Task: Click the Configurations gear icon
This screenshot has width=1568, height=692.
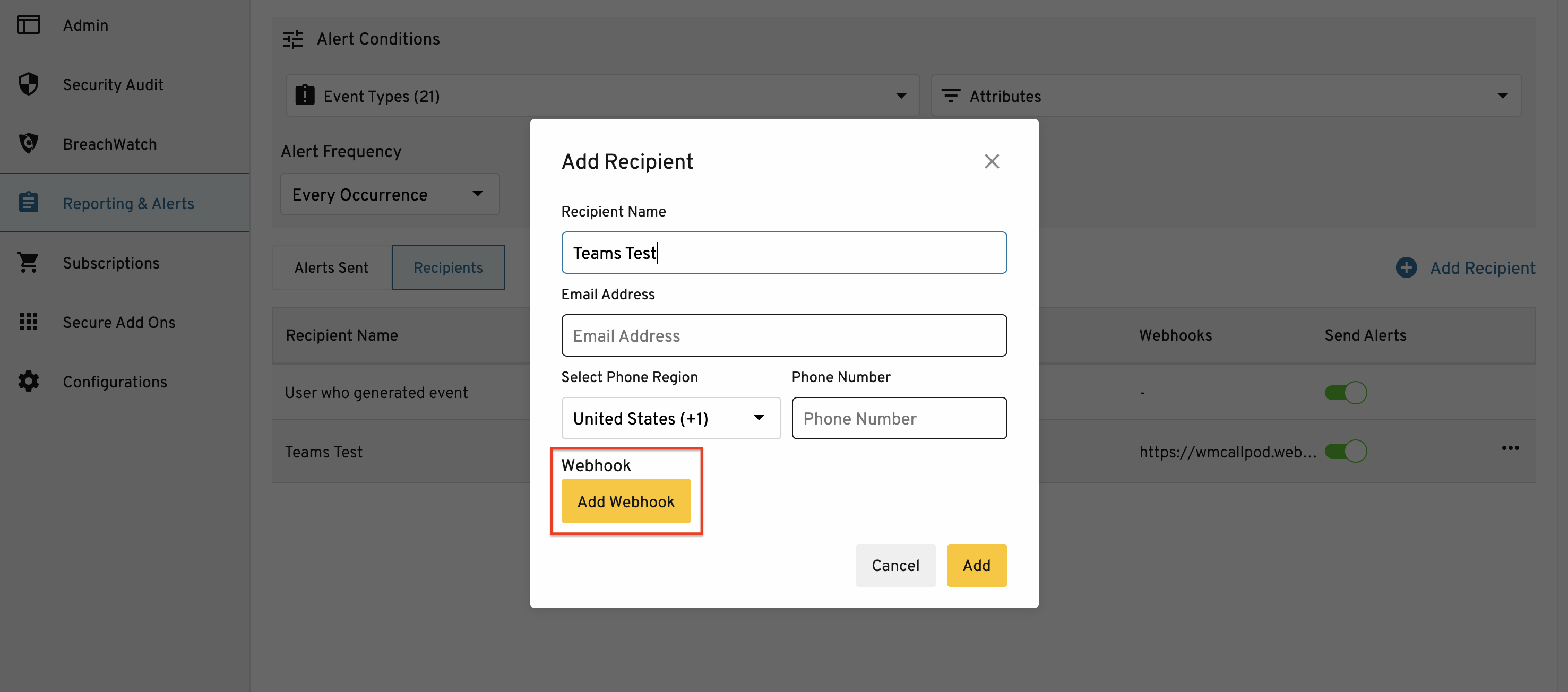Action: coord(28,382)
